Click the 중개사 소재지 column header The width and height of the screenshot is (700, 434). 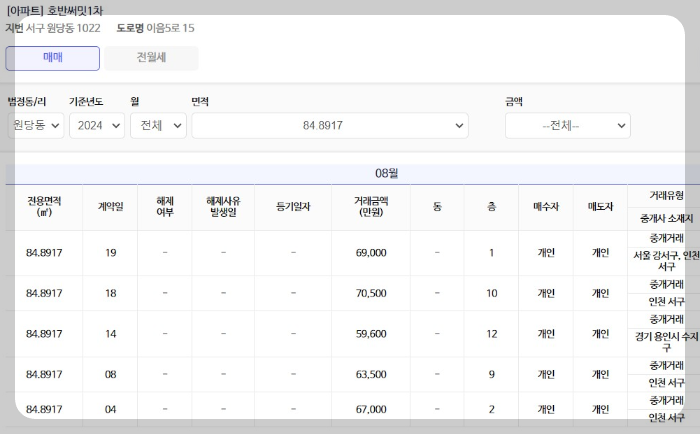point(666,219)
